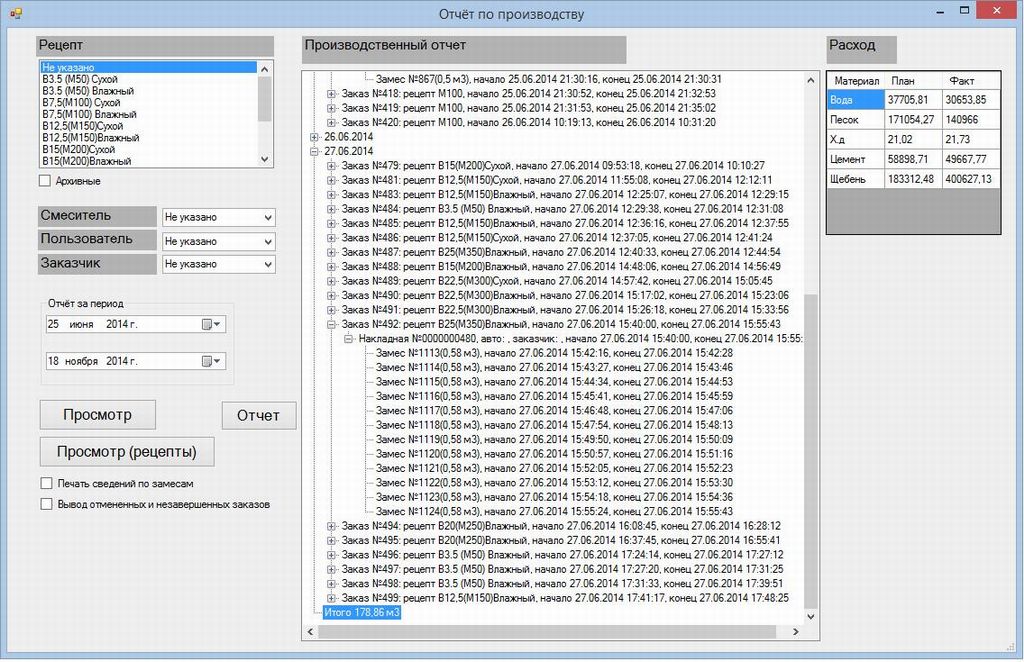The height and width of the screenshot is (662, 1024).
Task: Click the end date field 18 ноября 2014
Action: [x=136, y=361]
